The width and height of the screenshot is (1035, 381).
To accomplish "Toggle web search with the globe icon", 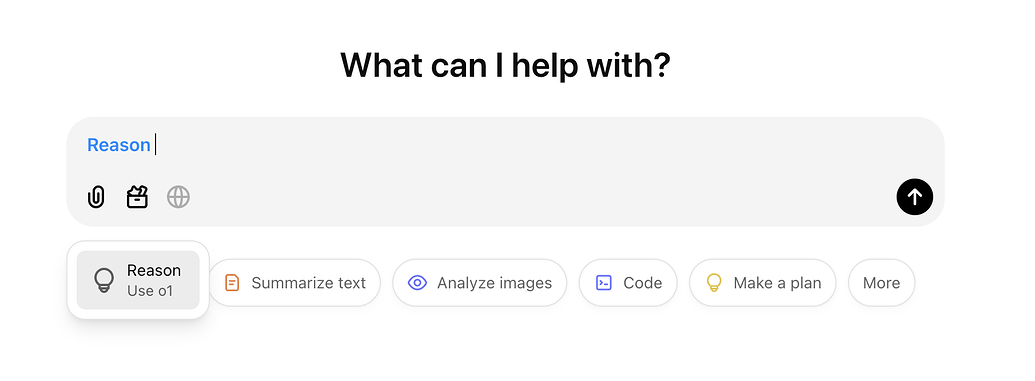I will point(178,197).
